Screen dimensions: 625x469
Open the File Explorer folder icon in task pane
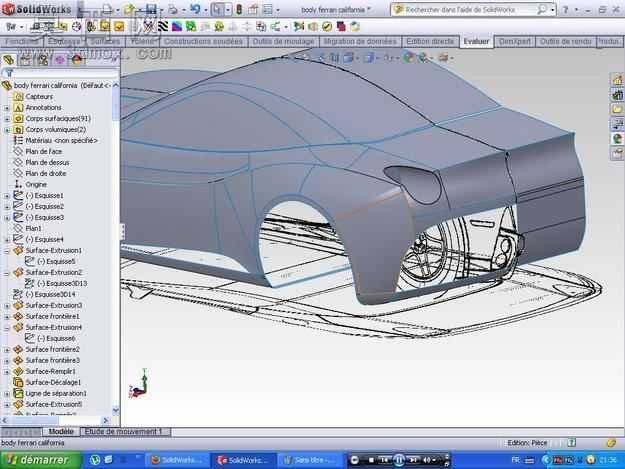point(617,109)
